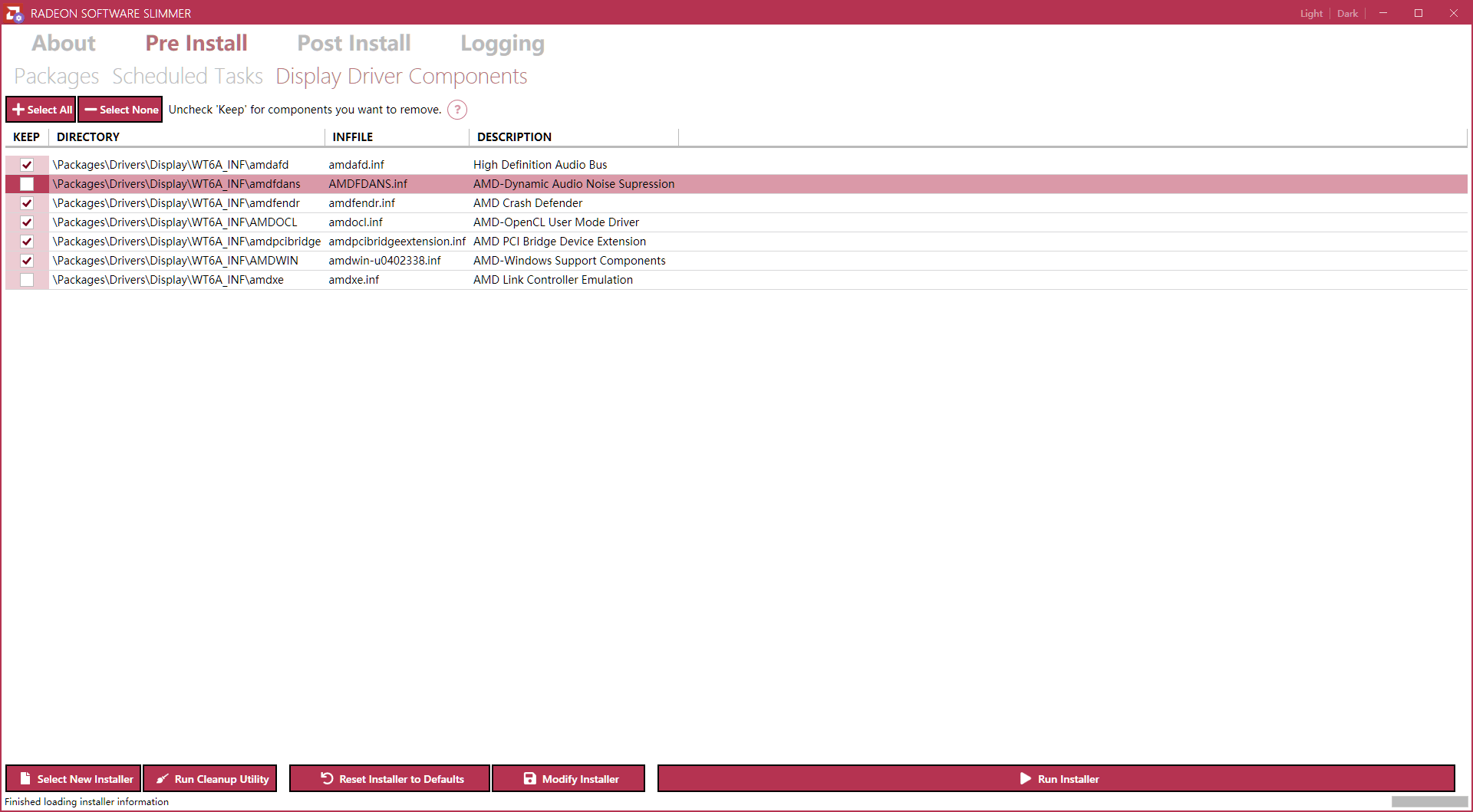The height and width of the screenshot is (812, 1473).
Task: Uncheck Keep for AMD Crash Defender
Action: click(27, 203)
